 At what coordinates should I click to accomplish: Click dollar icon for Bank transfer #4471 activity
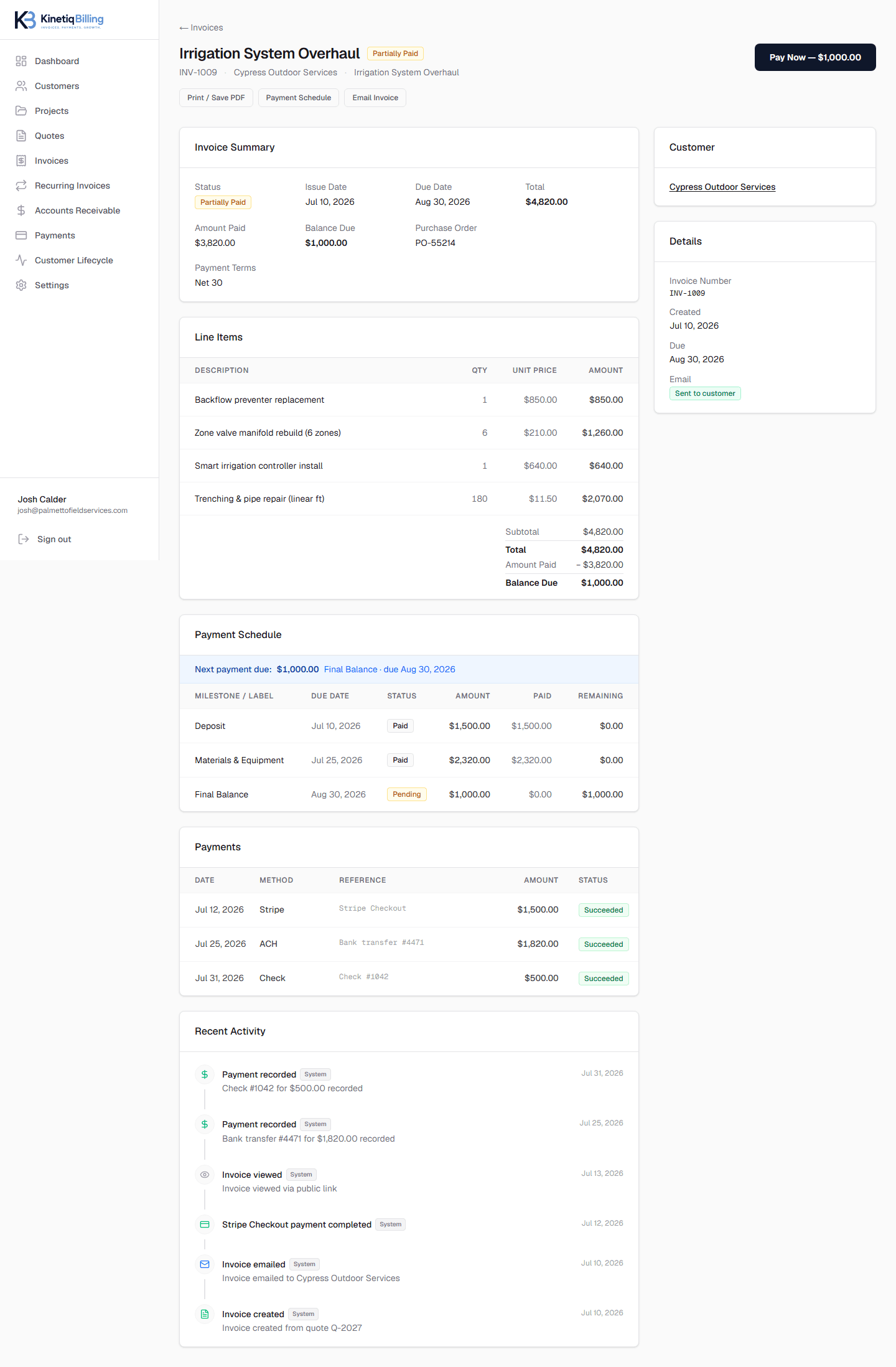[205, 1124]
